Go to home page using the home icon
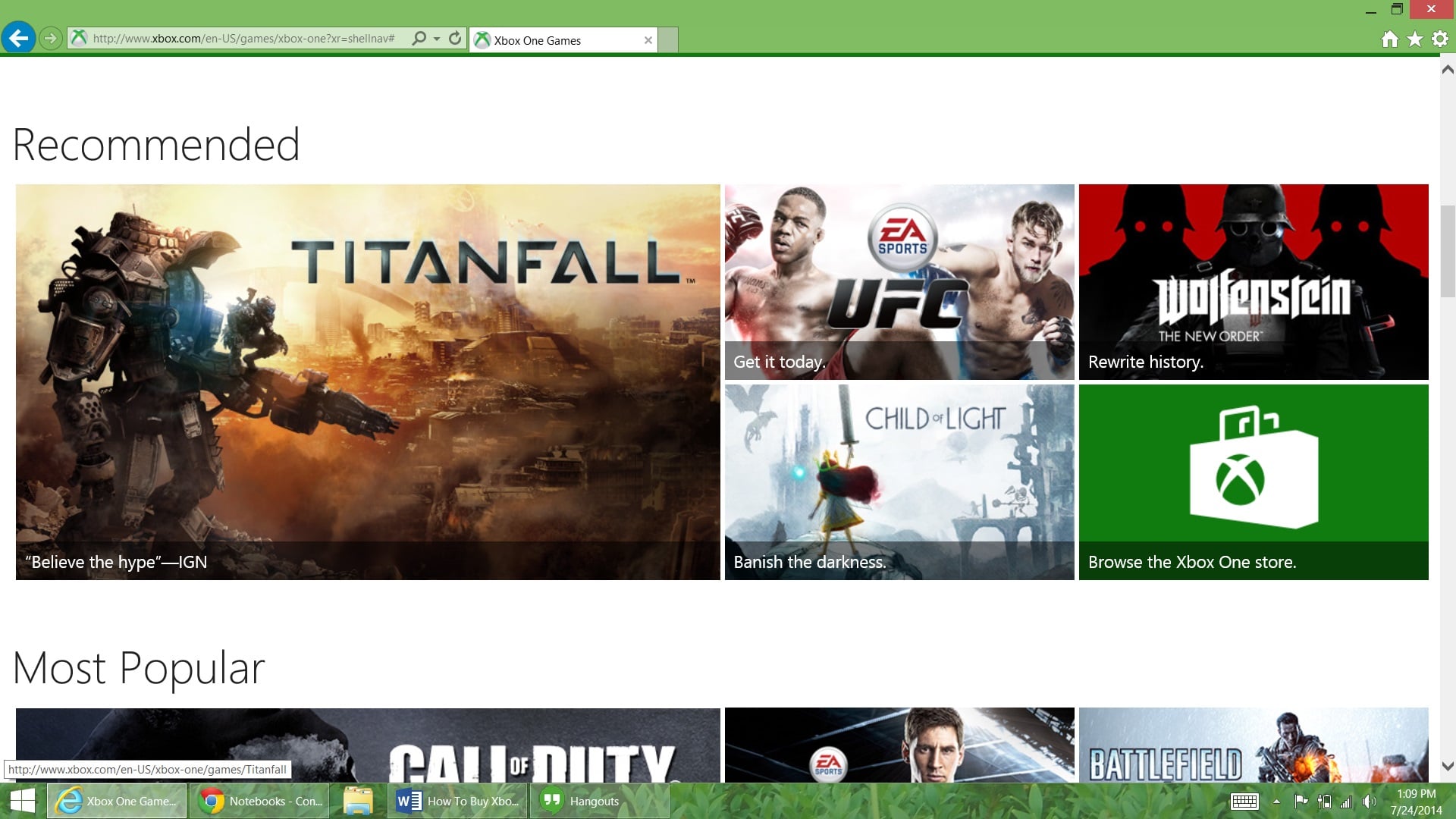 pyautogui.click(x=1389, y=39)
